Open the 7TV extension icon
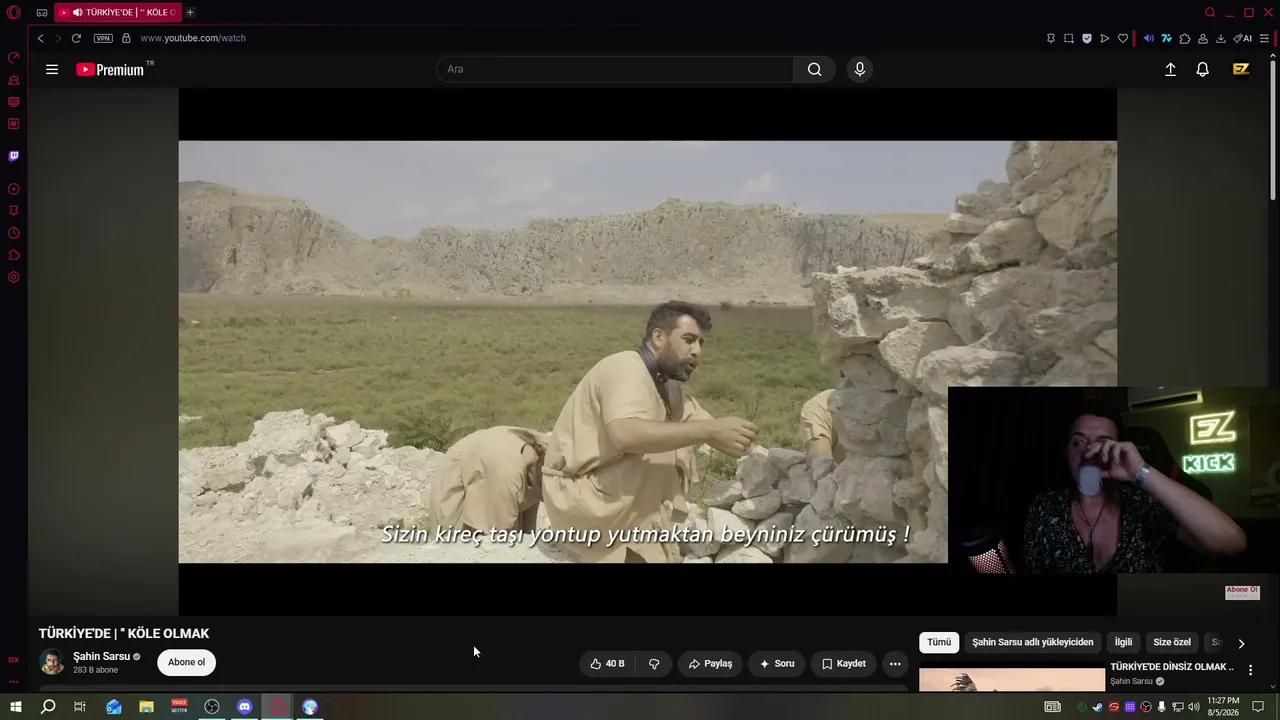The image size is (1280, 720). coord(1166,38)
